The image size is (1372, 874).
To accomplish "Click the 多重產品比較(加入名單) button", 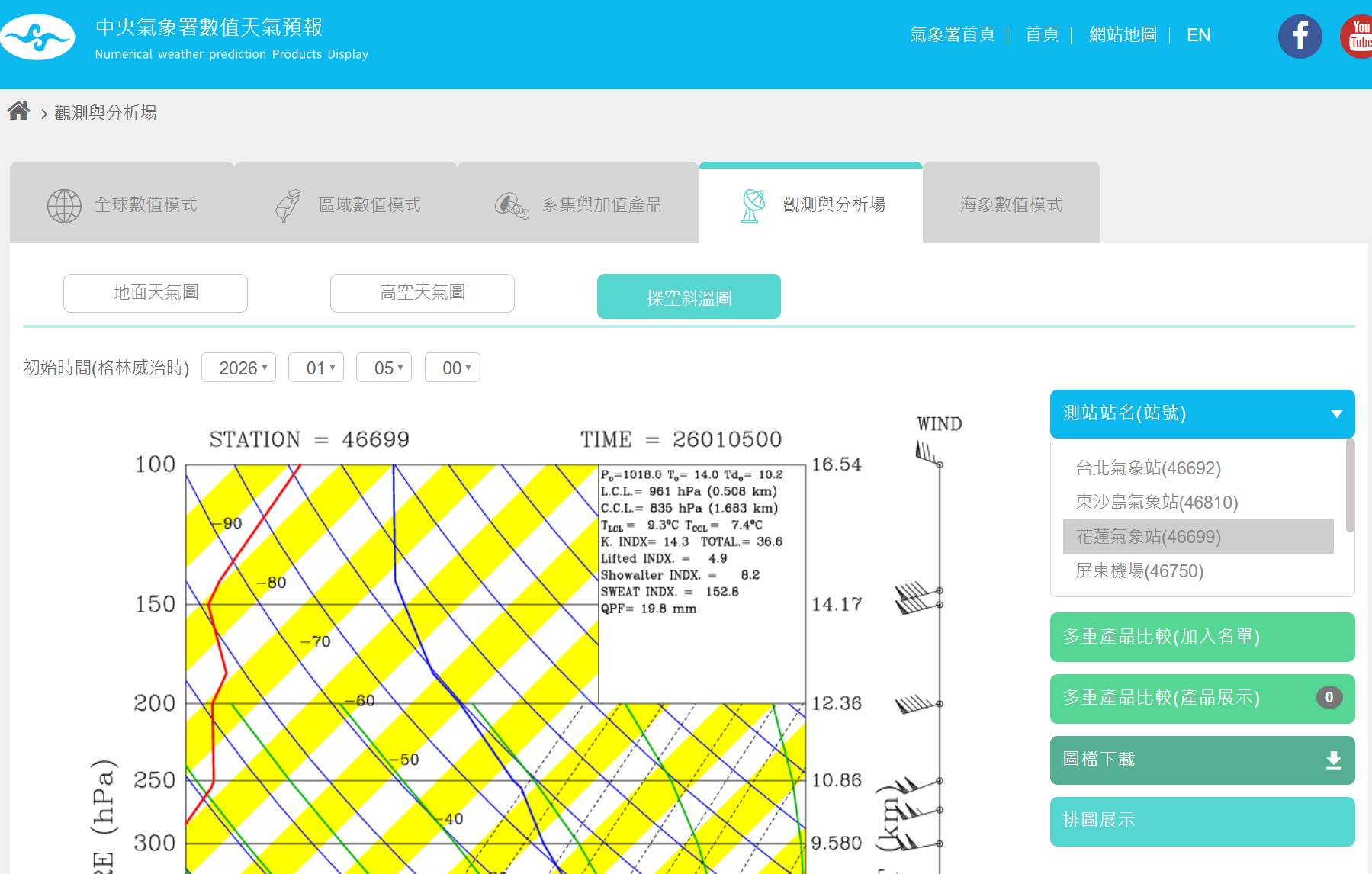I will 1202,637.
